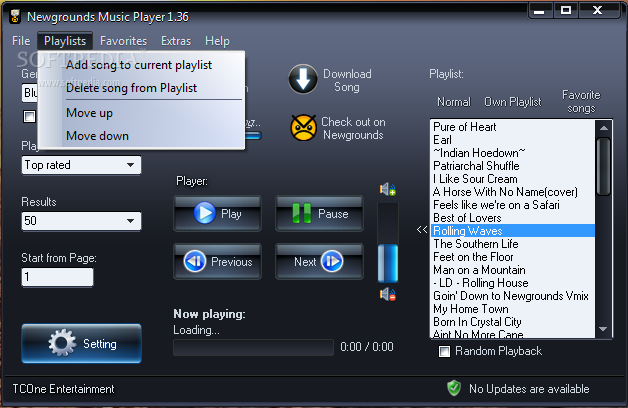Click the gear icon on Setting button
Image resolution: width=628 pixels, height=408 pixels.
tap(62, 343)
